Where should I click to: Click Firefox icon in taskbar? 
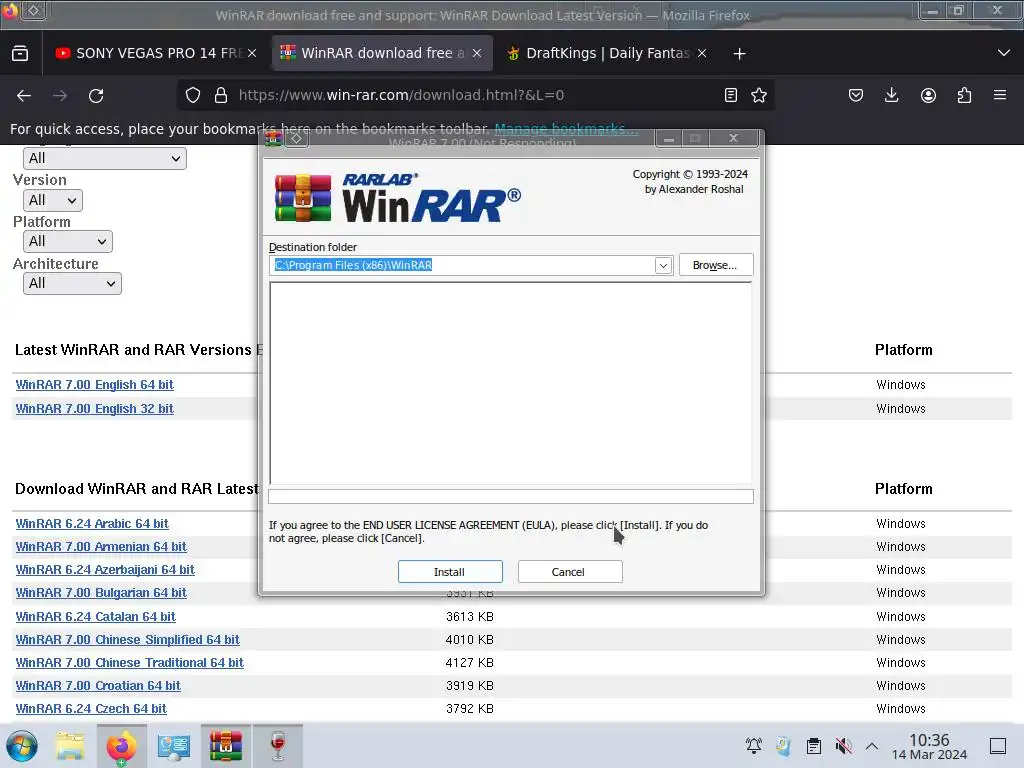(121, 746)
